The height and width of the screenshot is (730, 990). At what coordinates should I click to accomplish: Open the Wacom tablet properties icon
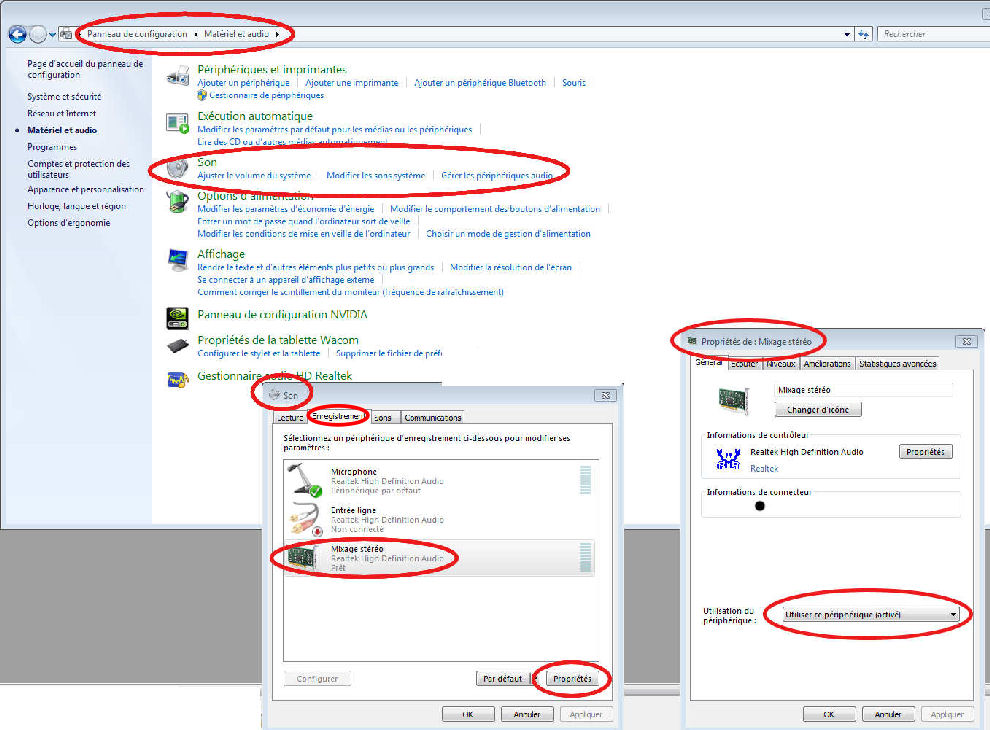point(177,346)
